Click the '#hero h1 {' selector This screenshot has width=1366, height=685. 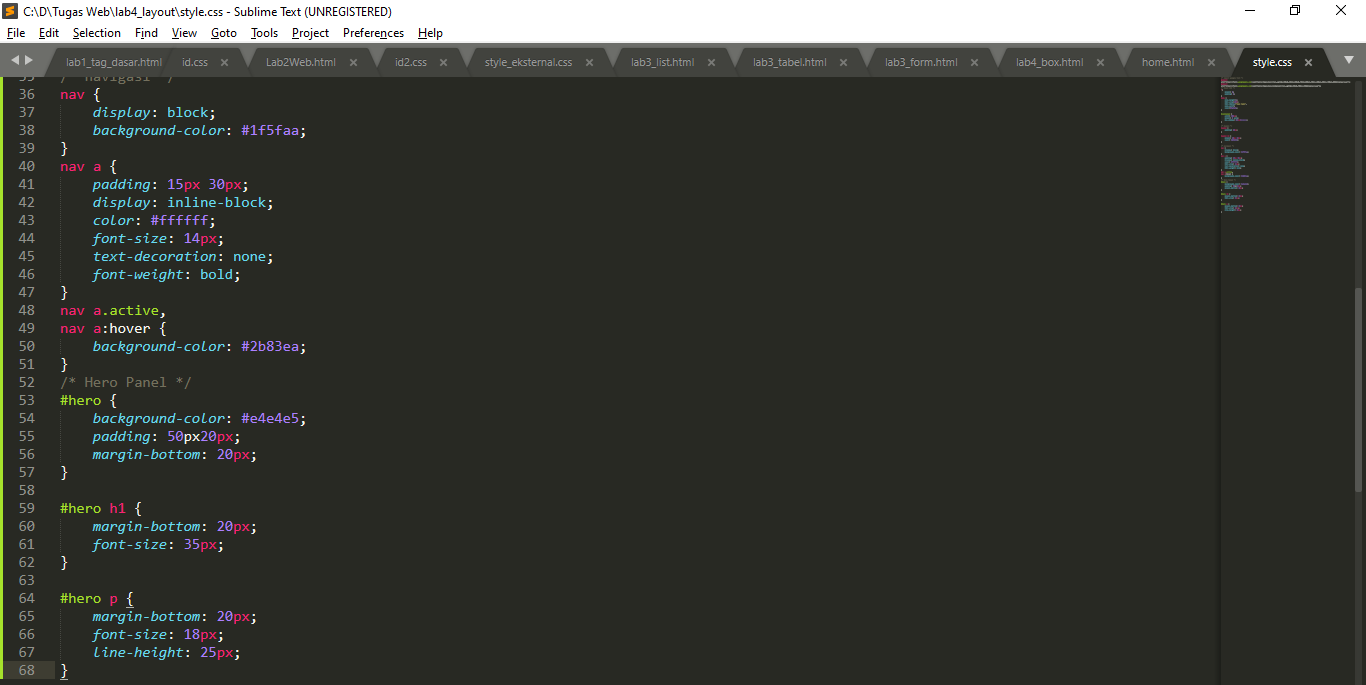[101, 508]
